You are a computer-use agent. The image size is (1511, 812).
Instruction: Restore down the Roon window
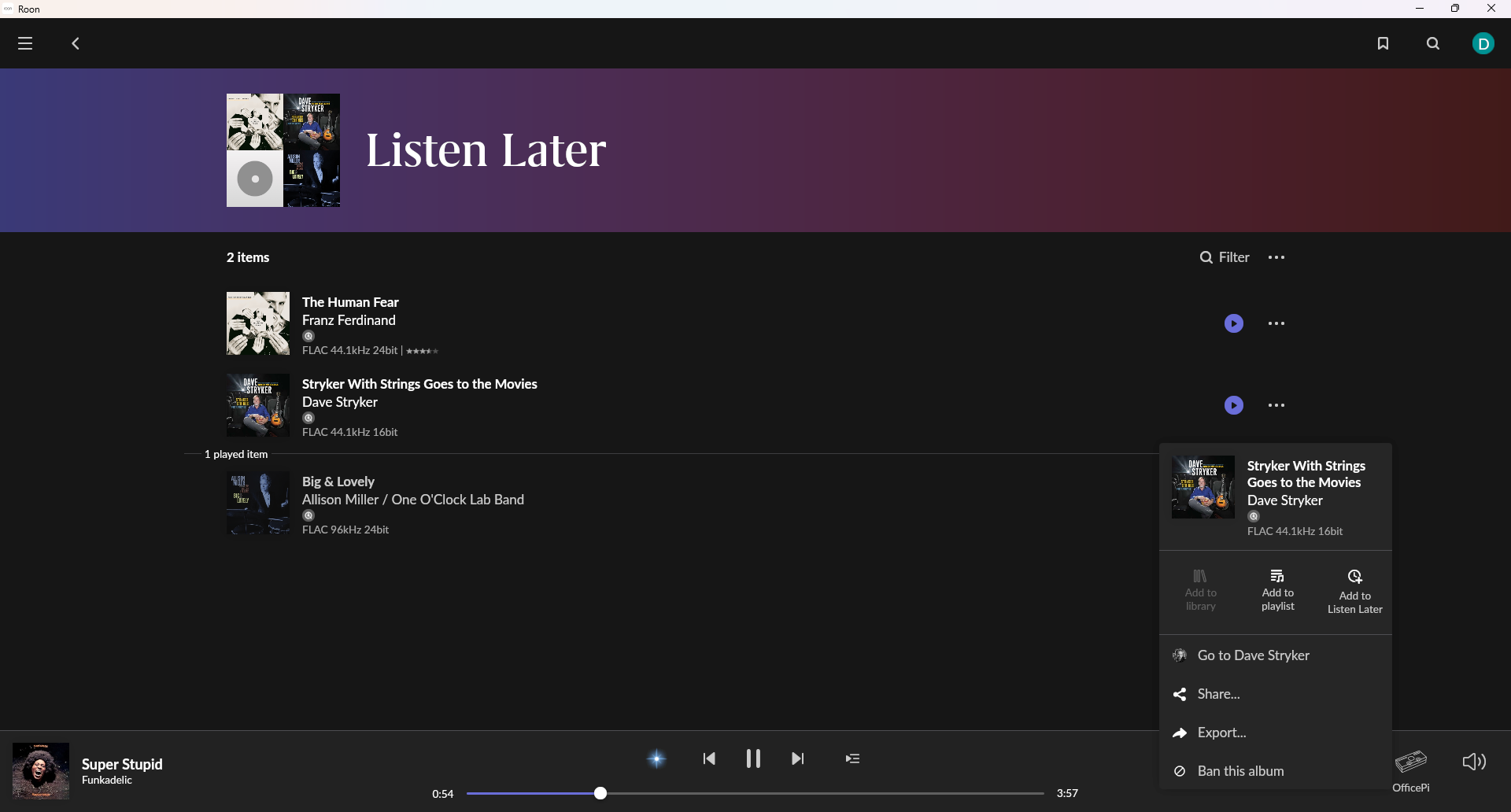click(x=1455, y=9)
